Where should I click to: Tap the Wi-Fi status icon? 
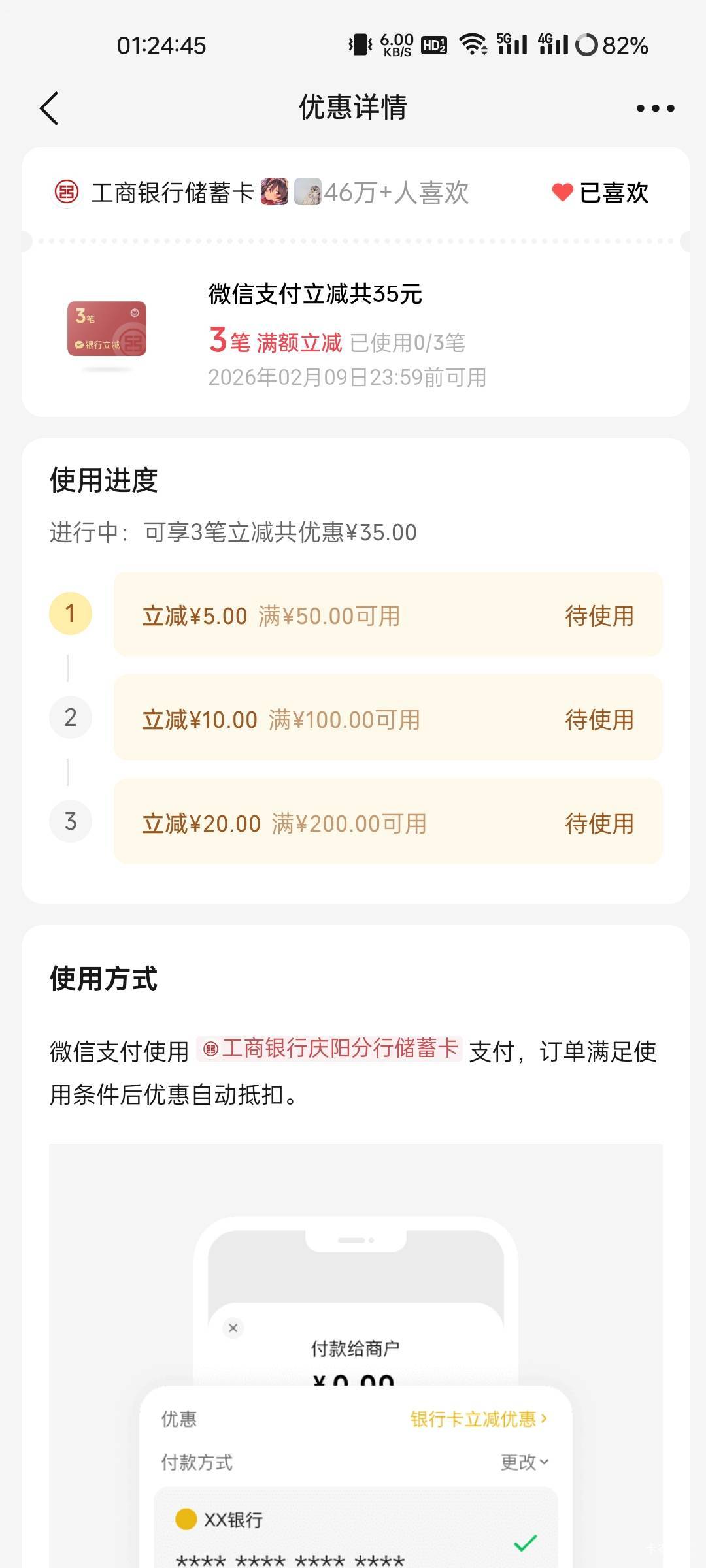click(x=473, y=44)
